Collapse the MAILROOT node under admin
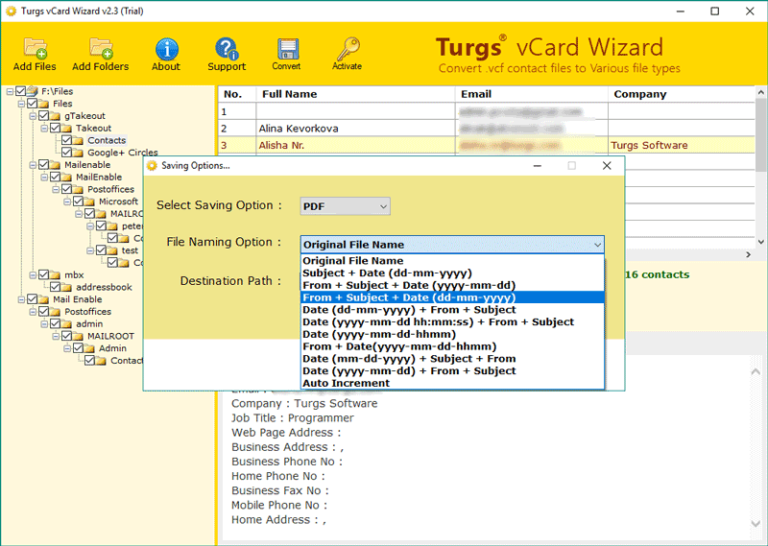Viewport: 768px width, 546px height. (x=56, y=336)
